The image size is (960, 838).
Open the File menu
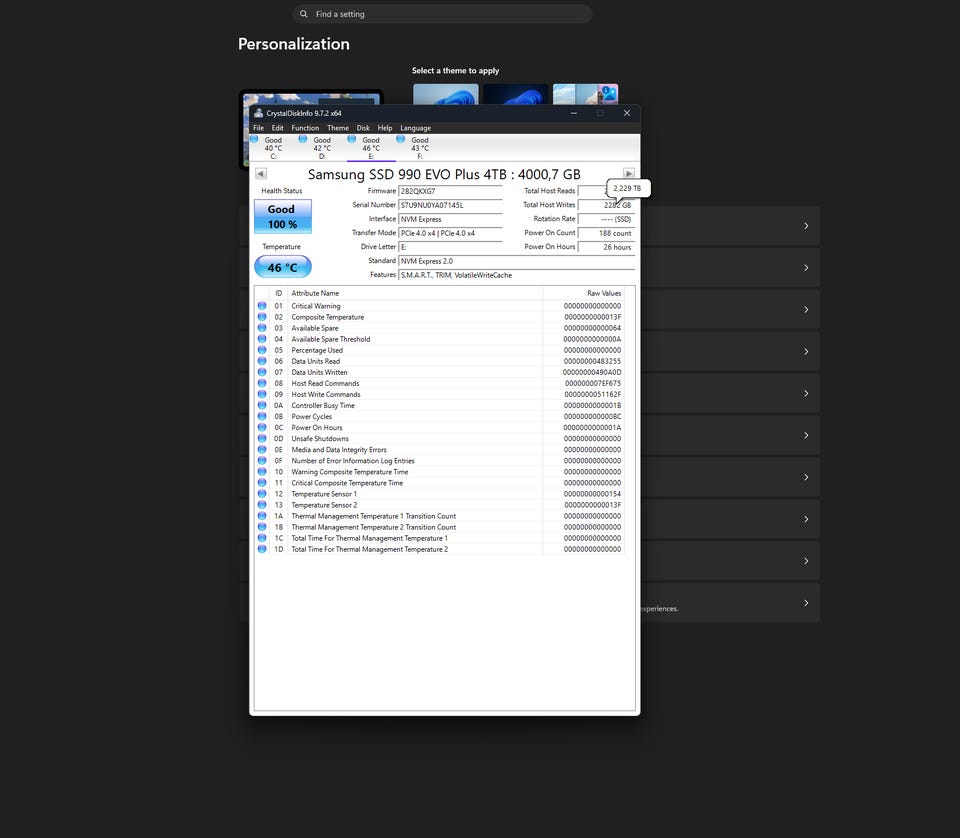[x=258, y=128]
